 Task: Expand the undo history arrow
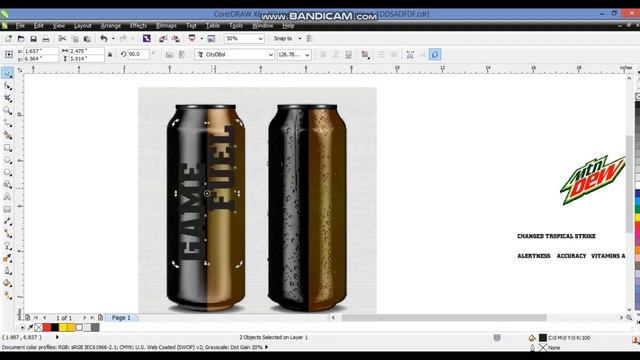click(x=113, y=38)
